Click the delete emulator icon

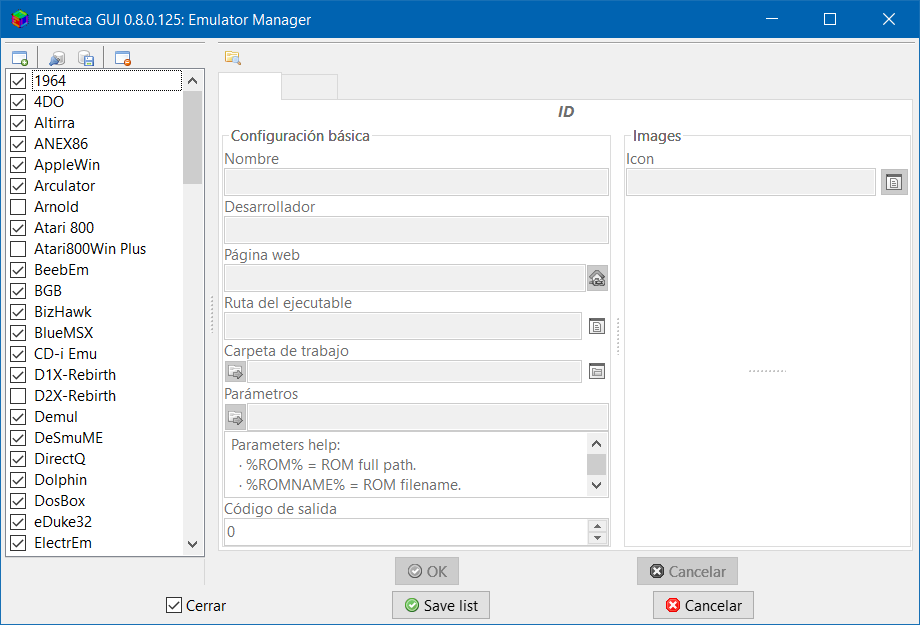point(123,58)
